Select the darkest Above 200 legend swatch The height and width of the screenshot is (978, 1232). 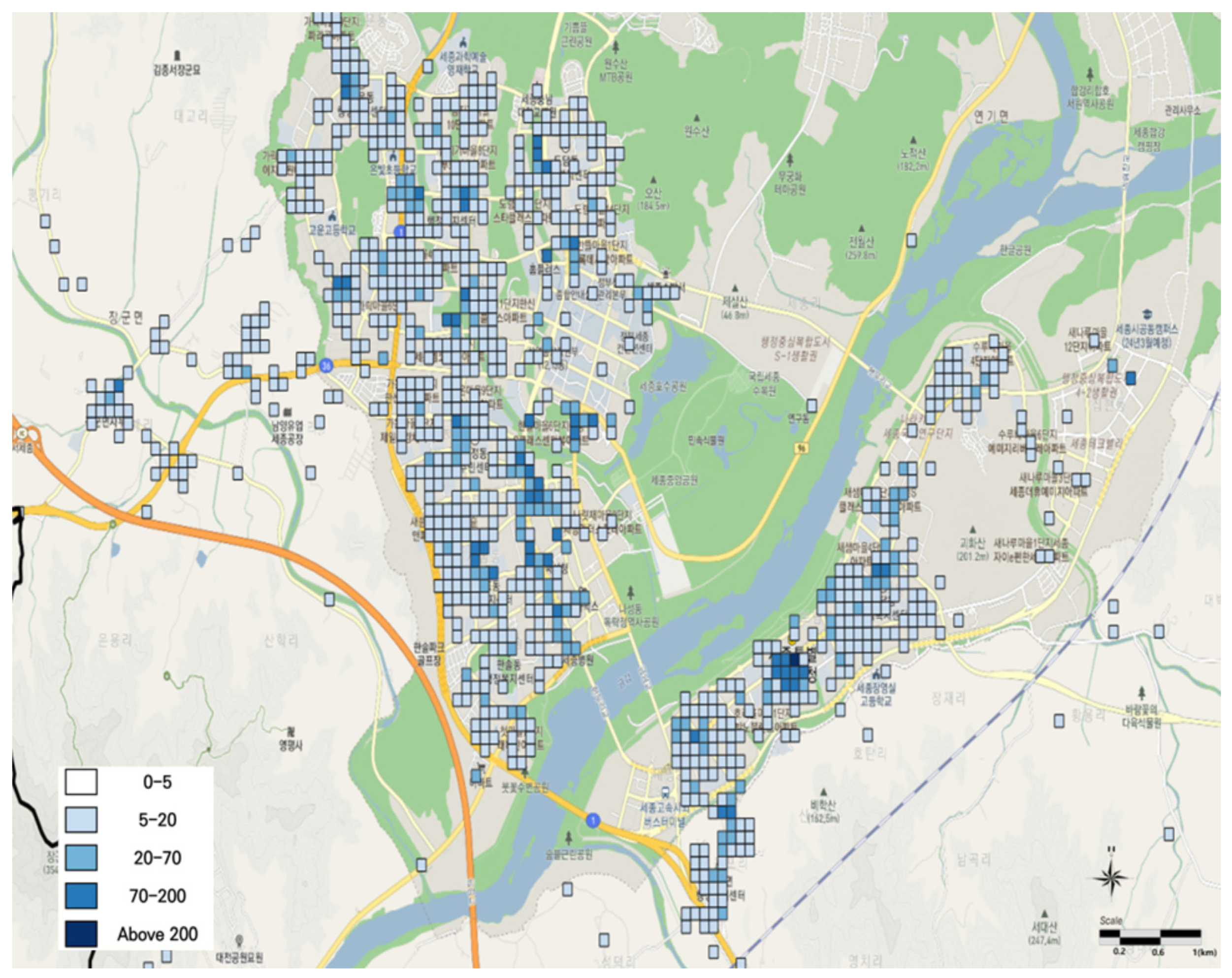[81, 933]
